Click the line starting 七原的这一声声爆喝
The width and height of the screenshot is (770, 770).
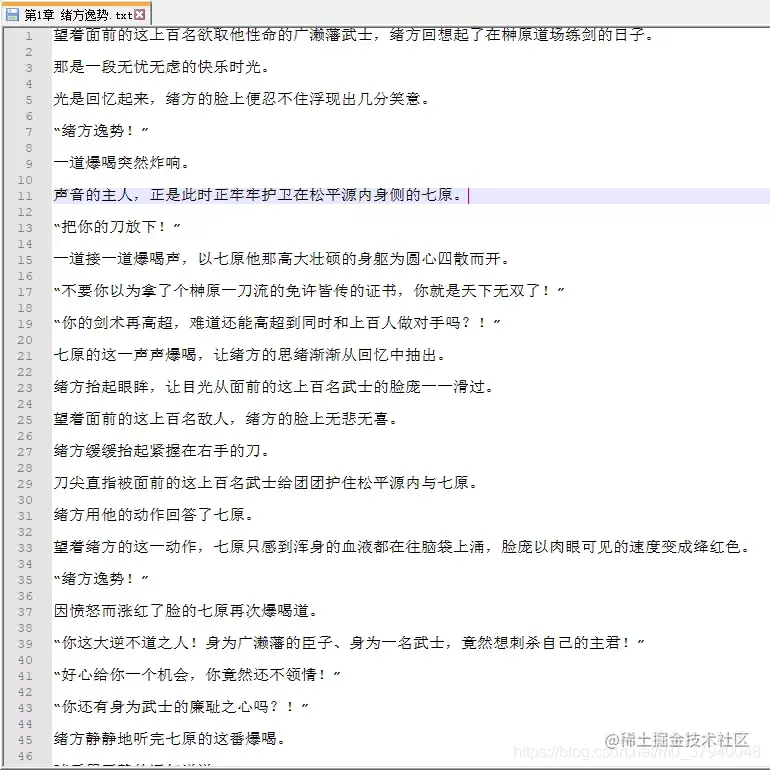(249, 355)
